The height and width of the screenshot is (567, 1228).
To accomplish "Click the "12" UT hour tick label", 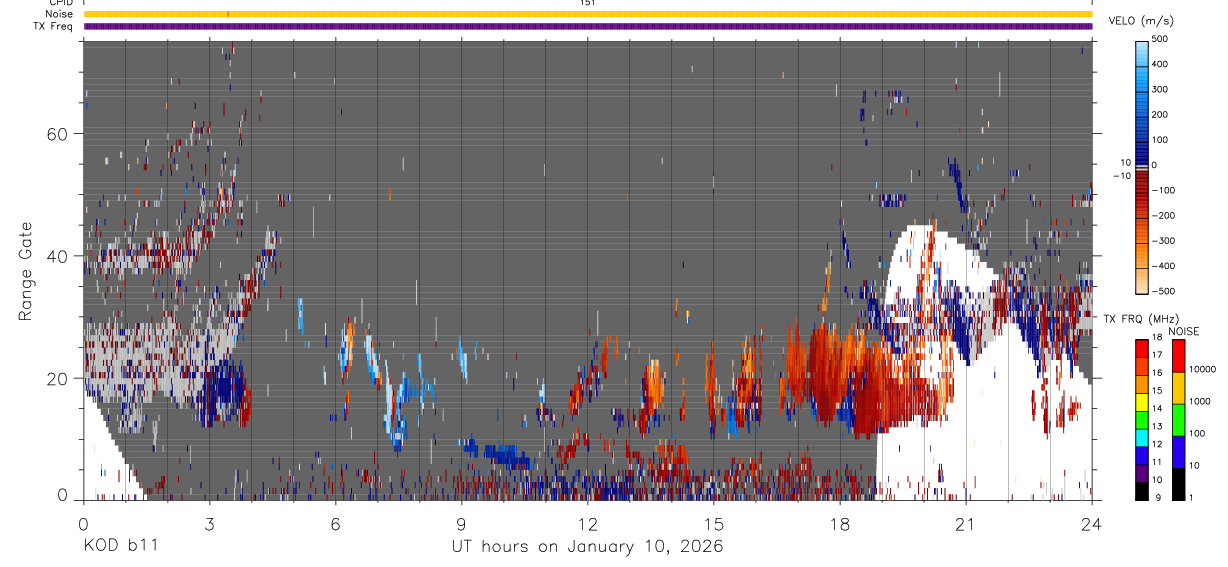I will coord(588,523).
